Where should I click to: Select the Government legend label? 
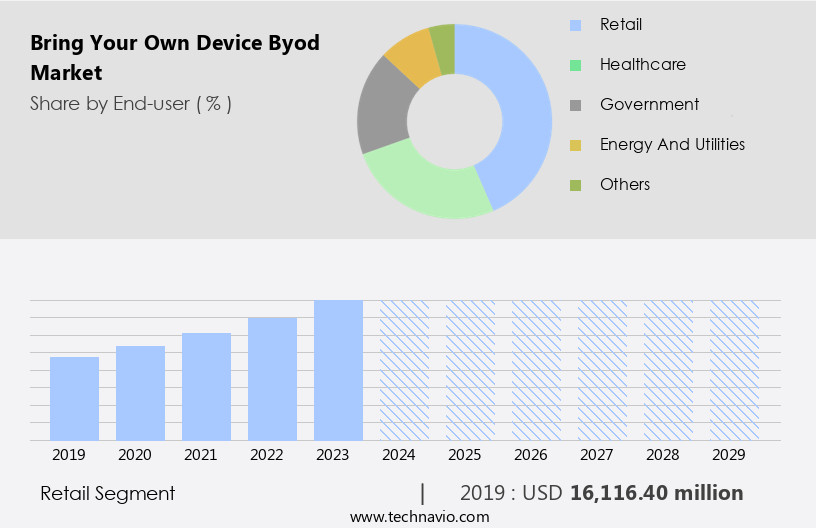click(x=649, y=104)
